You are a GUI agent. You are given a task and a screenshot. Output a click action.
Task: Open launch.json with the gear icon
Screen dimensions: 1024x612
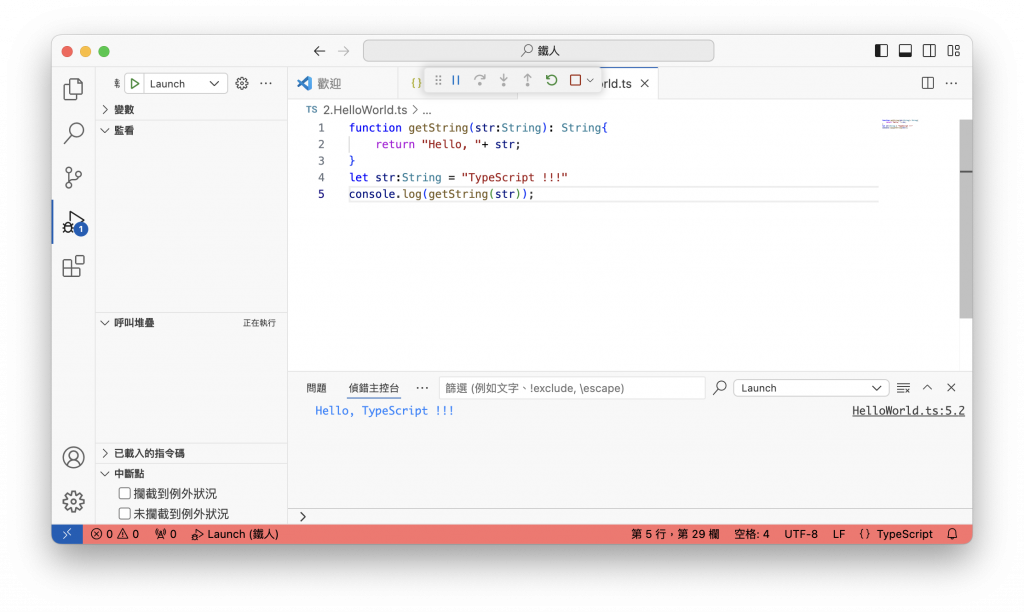click(x=242, y=84)
